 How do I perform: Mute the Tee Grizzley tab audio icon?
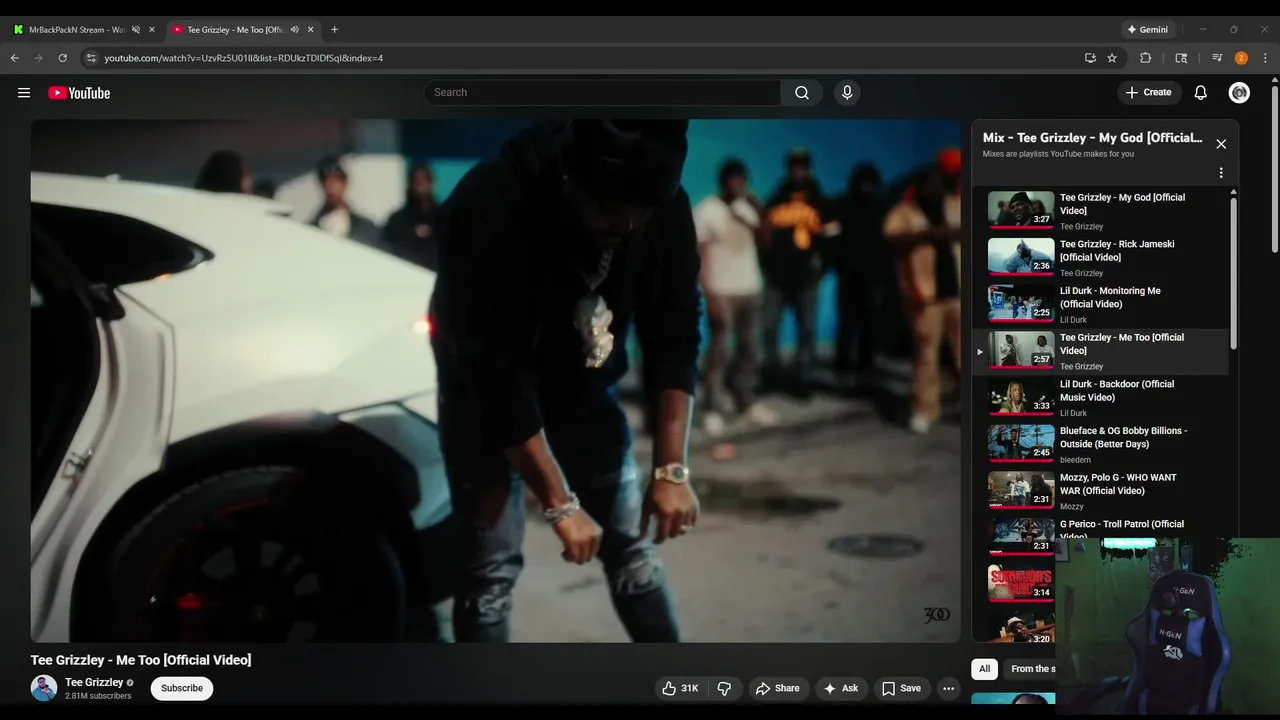(x=294, y=30)
